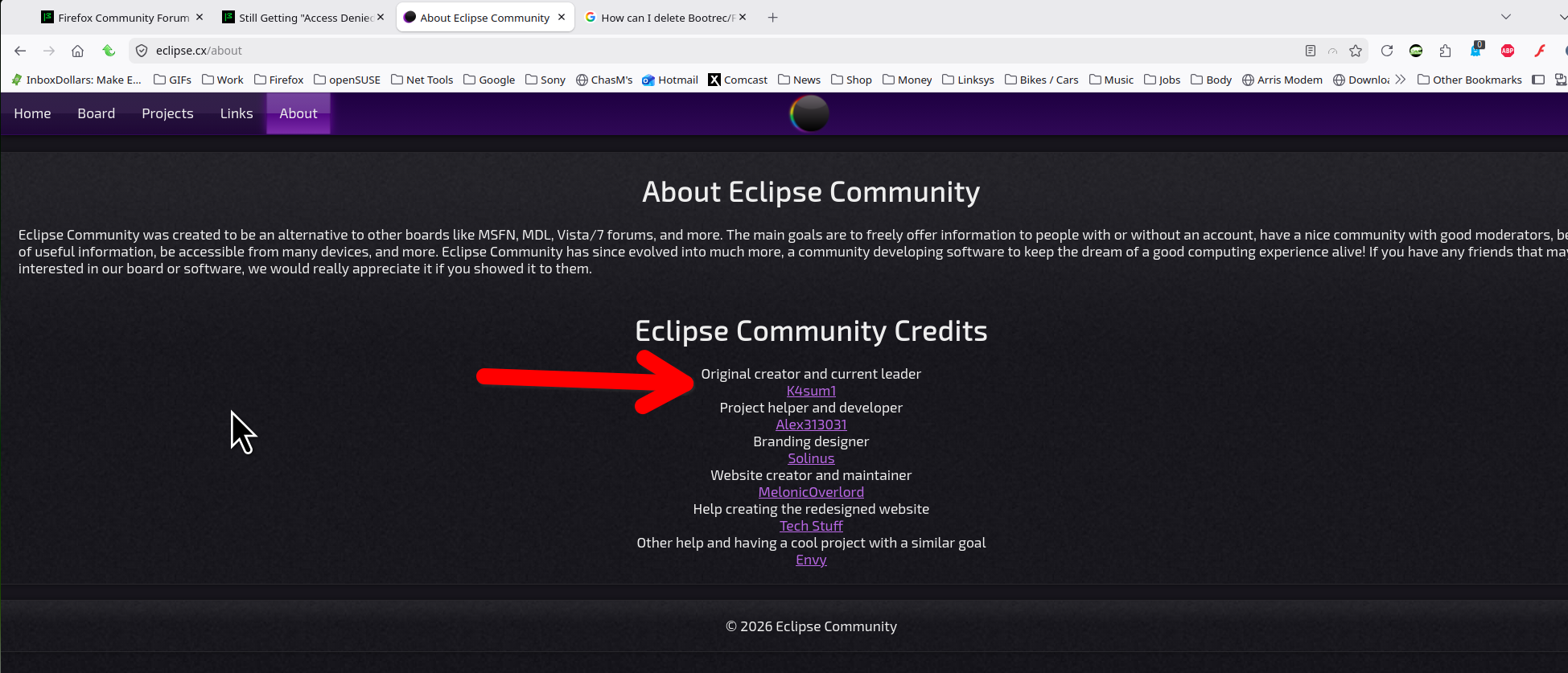Open the tracking protection shield icon
The height and width of the screenshot is (673, 1568).
[x=142, y=51]
